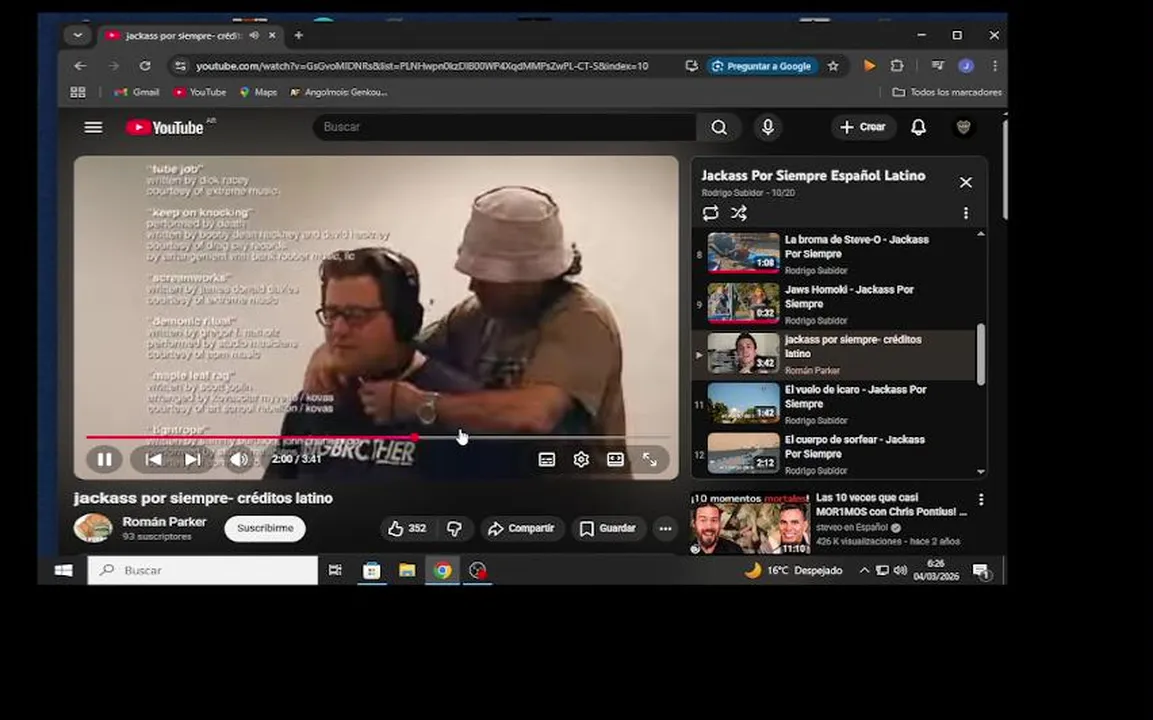Image resolution: width=1153 pixels, height=720 pixels.
Task: Open File Explorer from the taskbar
Action: [407, 571]
